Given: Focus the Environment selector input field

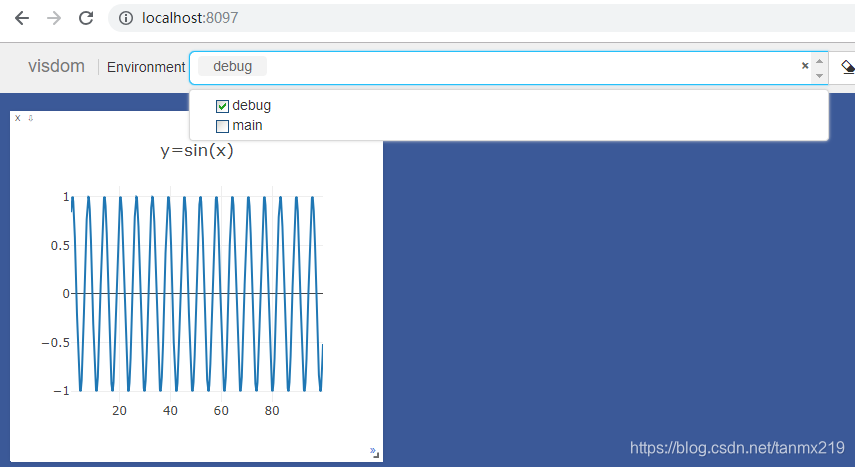Looking at the screenshot, I should (509, 68).
